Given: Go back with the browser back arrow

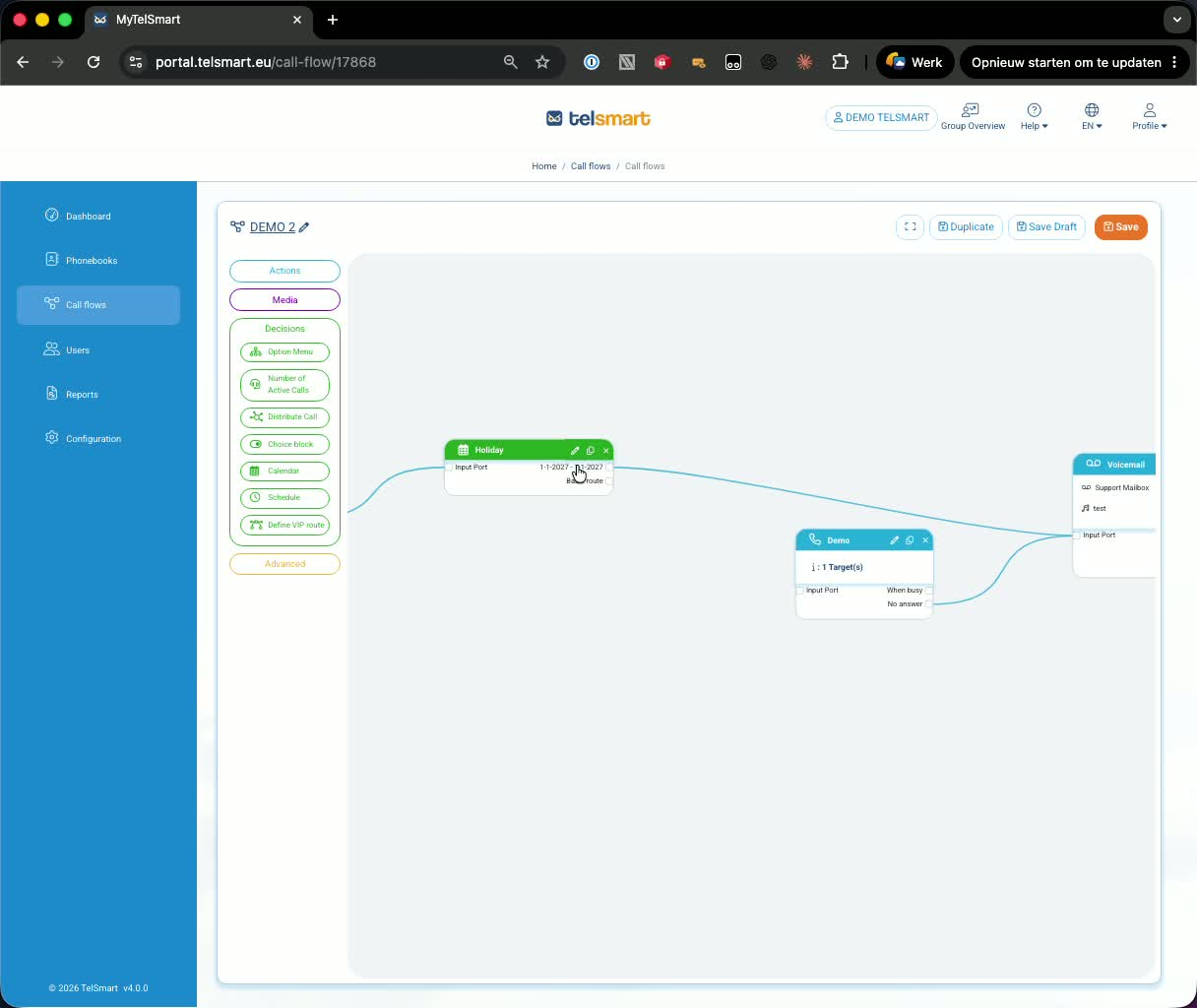Looking at the screenshot, I should point(23,62).
